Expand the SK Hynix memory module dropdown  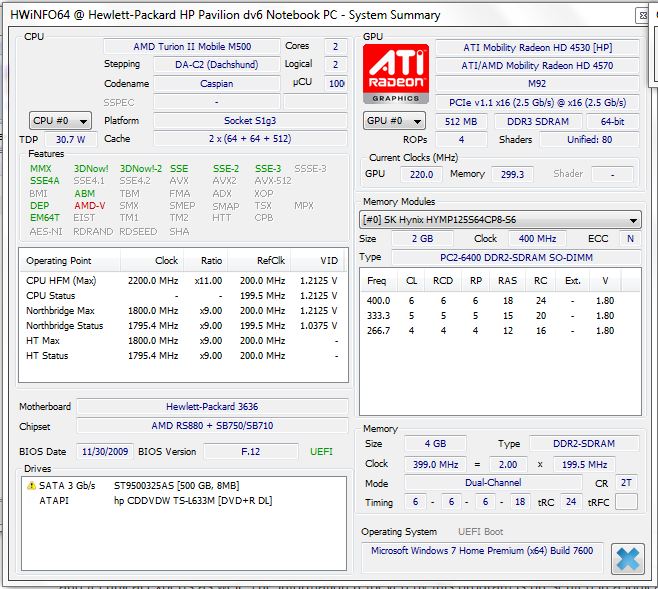pos(500,220)
